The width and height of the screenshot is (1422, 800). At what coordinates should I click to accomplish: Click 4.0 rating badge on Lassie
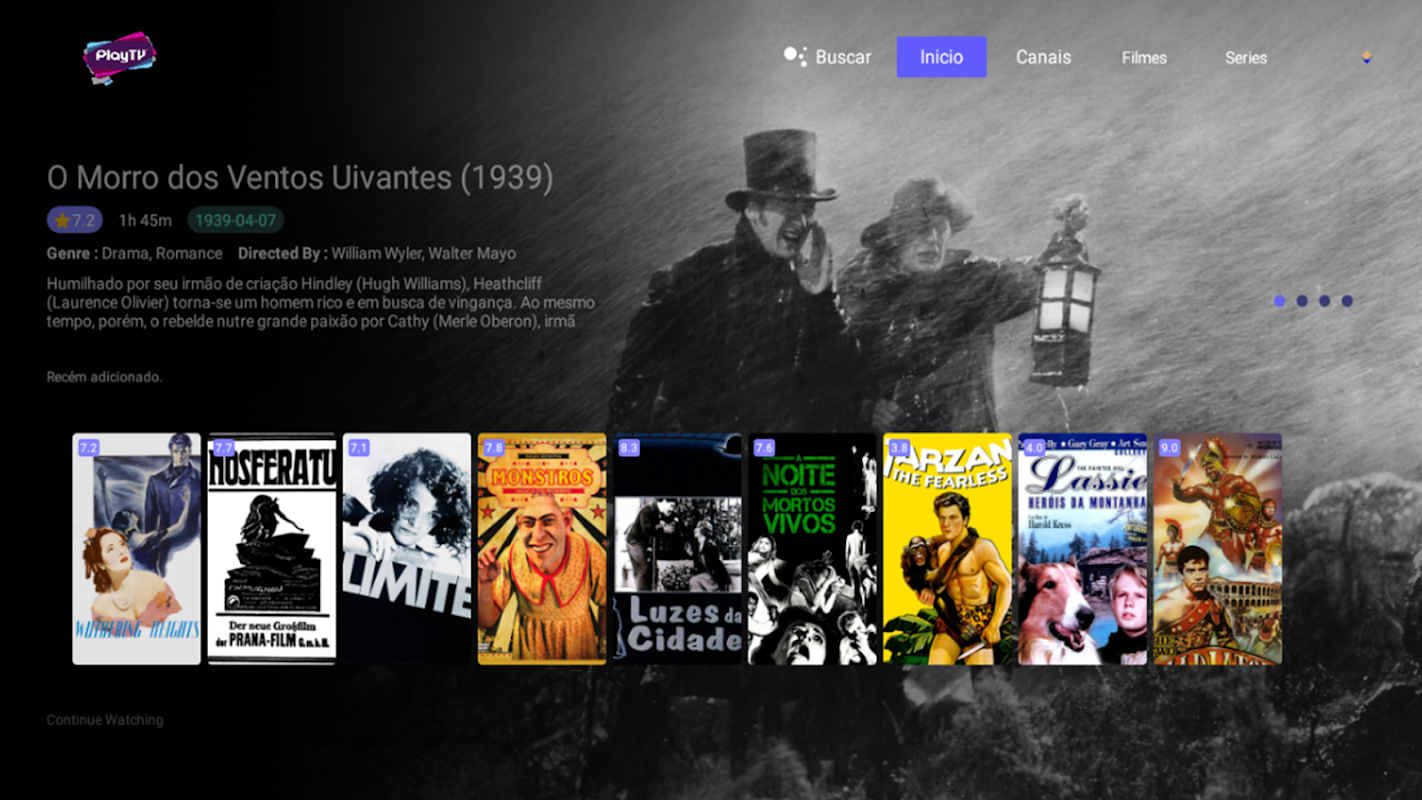(1034, 448)
